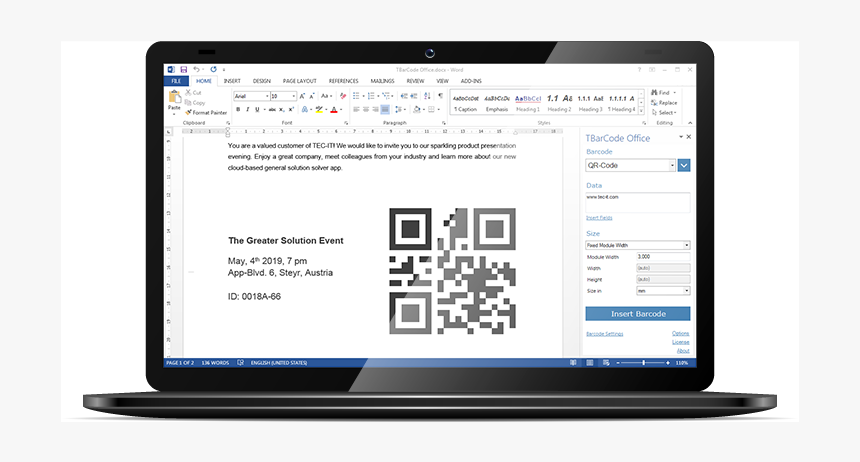
Task: Click the Numbering list icon
Action: pos(371,96)
